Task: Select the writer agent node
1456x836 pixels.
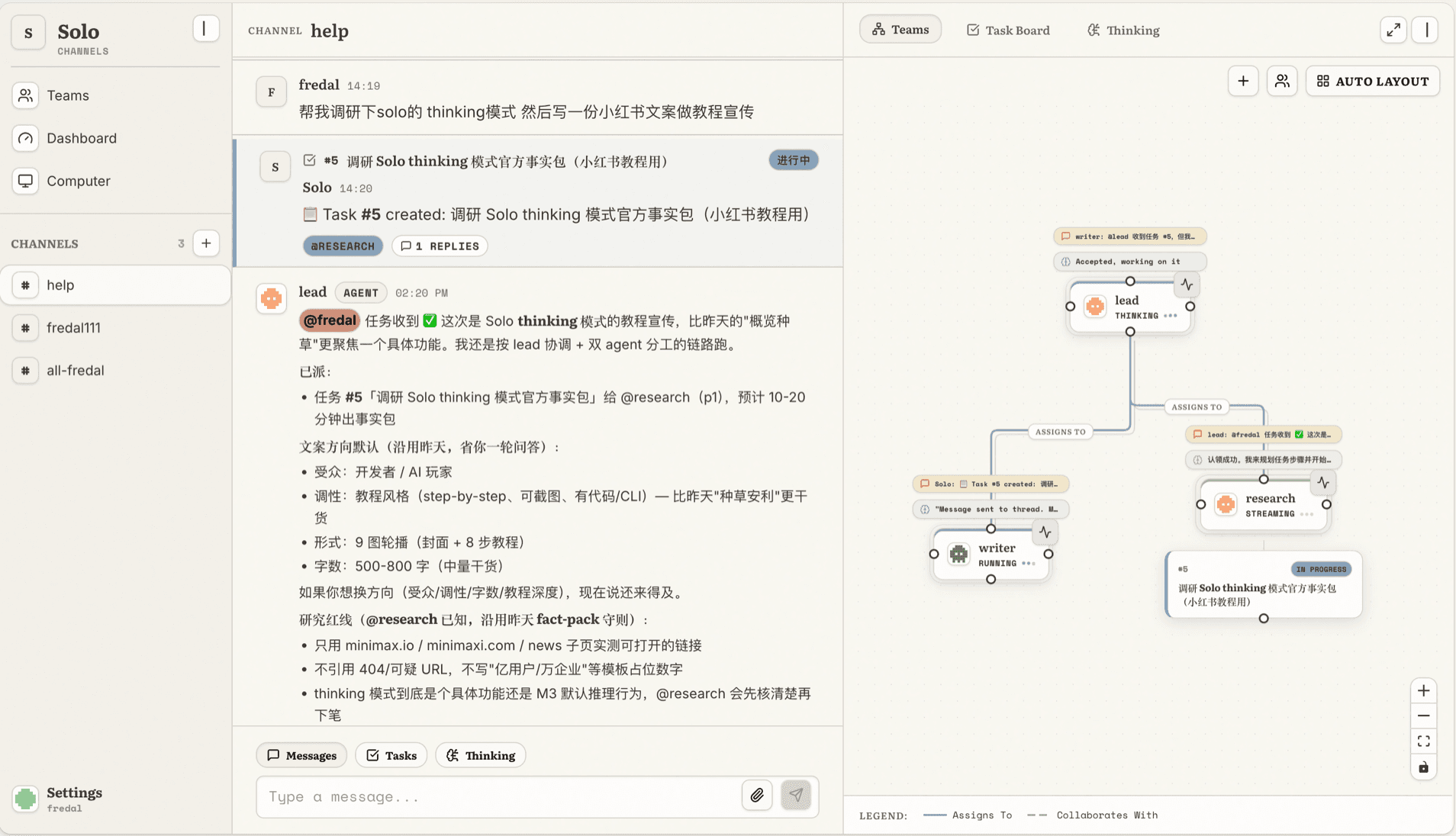Action: (991, 555)
